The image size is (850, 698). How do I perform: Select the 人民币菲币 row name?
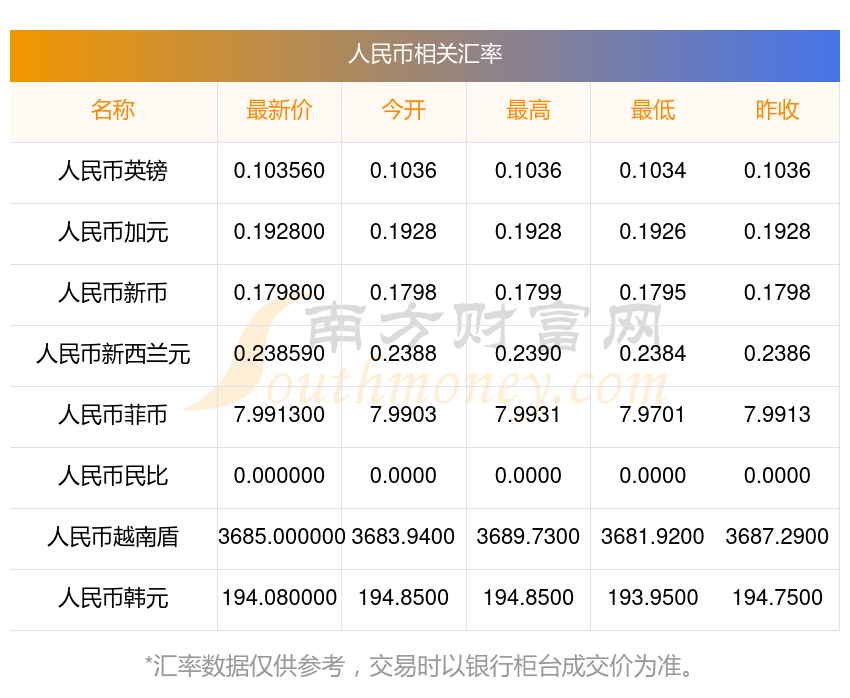[x=113, y=415]
